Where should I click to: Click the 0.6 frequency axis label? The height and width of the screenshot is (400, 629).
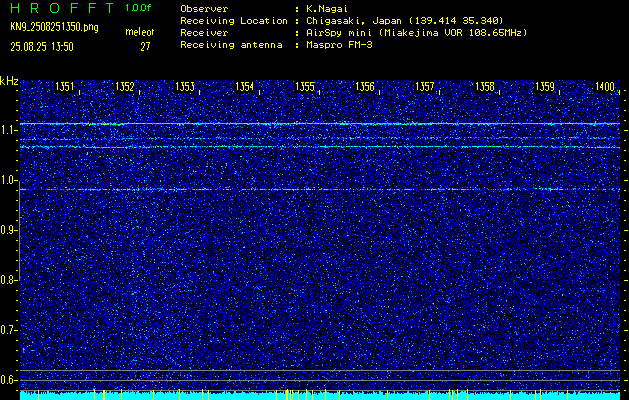click(7, 380)
